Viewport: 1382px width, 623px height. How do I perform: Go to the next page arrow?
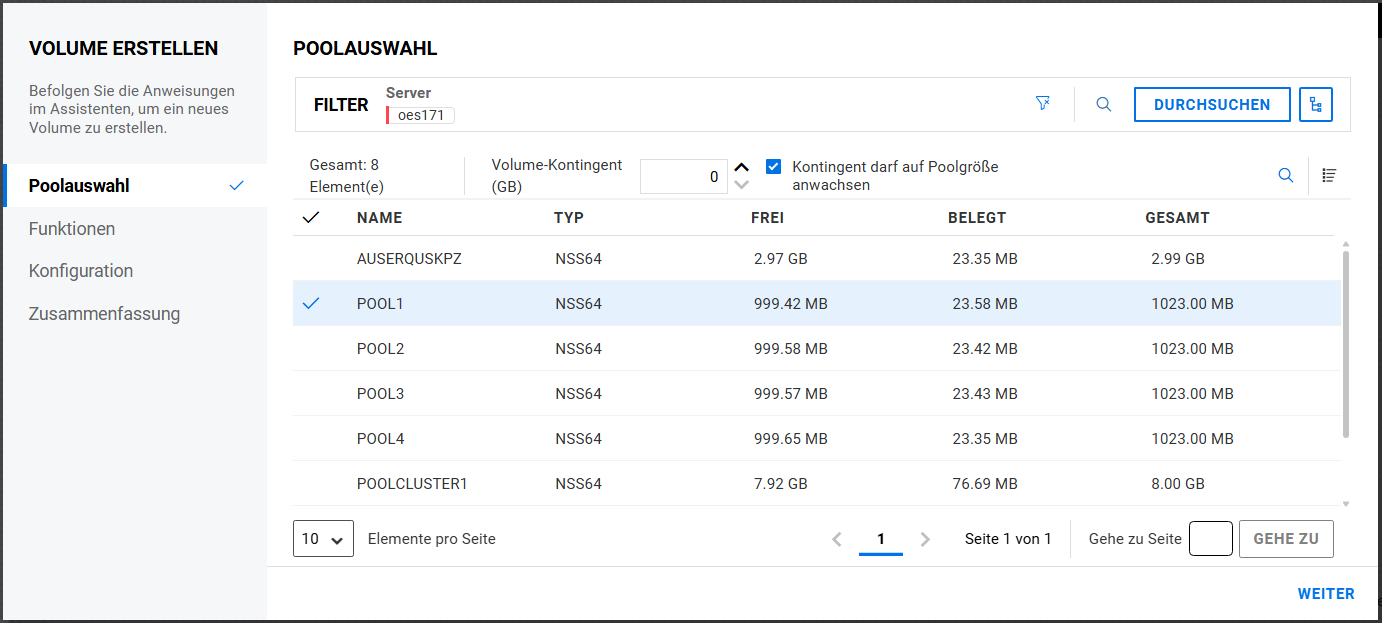click(x=925, y=539)
